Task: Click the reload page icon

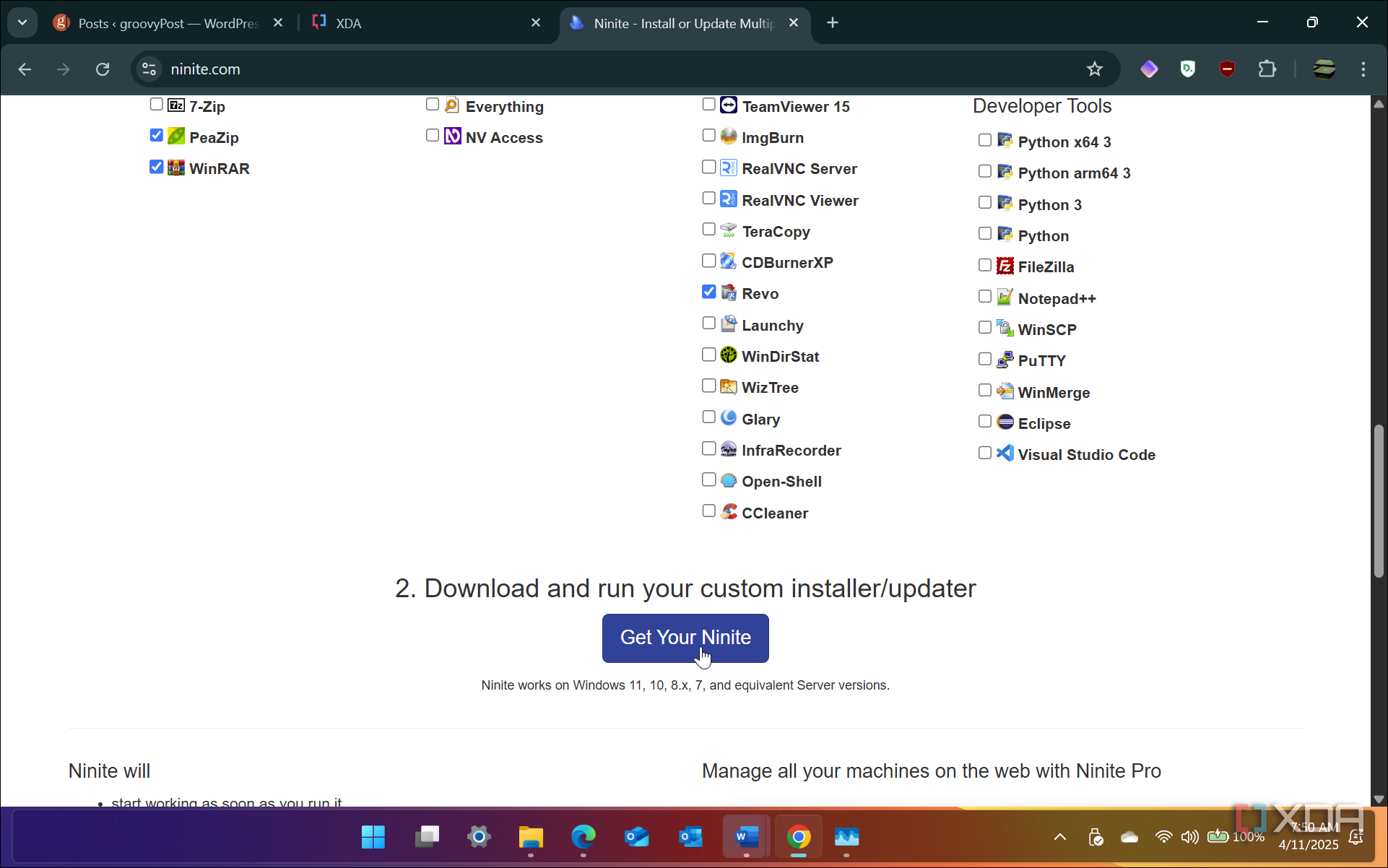Action: [103, 69]
